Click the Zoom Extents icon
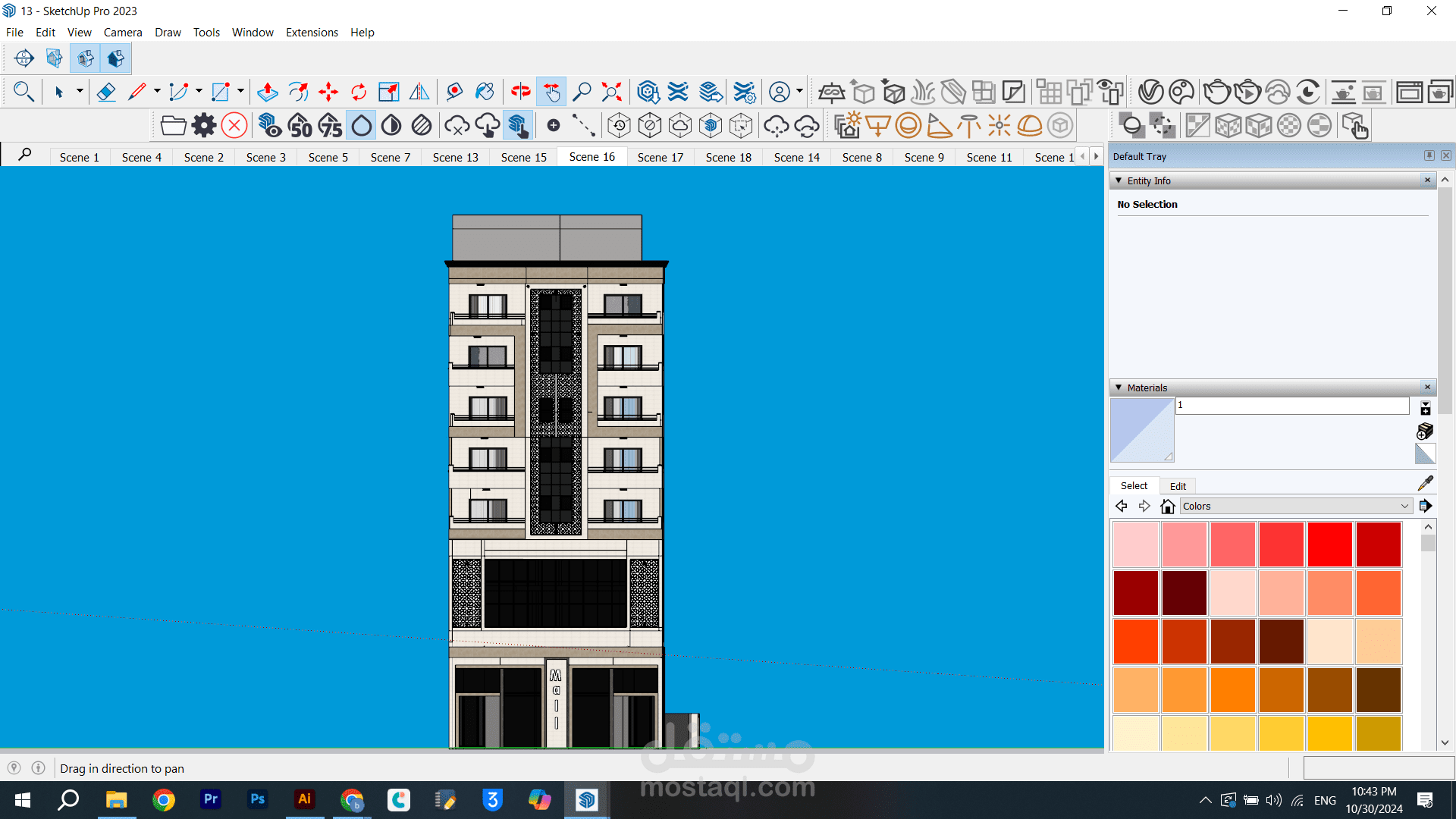Image resolution: width=1456 pixels, height=819 pixels. 611,93
